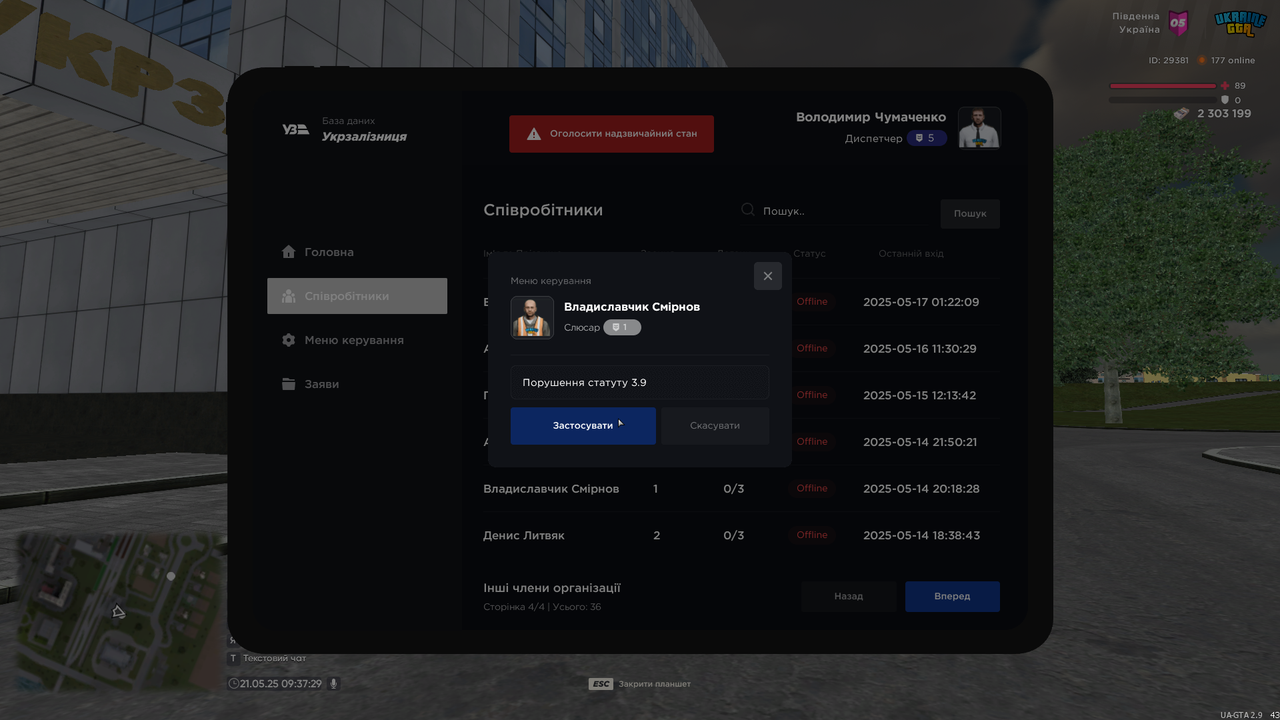The width and height of the screenshot is (1280, 720).
Task: Open Меню керування in the sidebar
Action: click(x=357, y=340)
